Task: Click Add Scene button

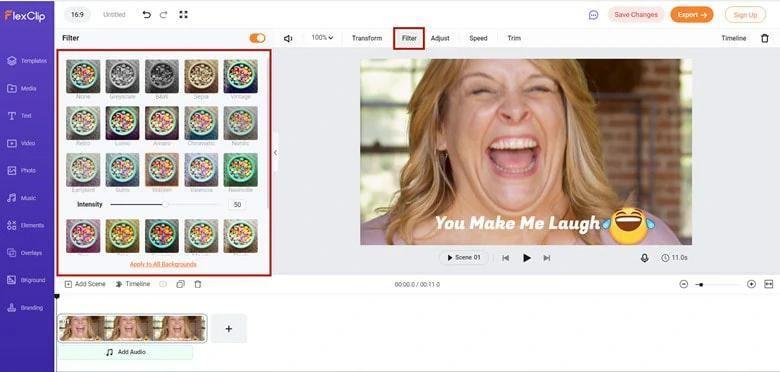Action: tap(85, 284)
